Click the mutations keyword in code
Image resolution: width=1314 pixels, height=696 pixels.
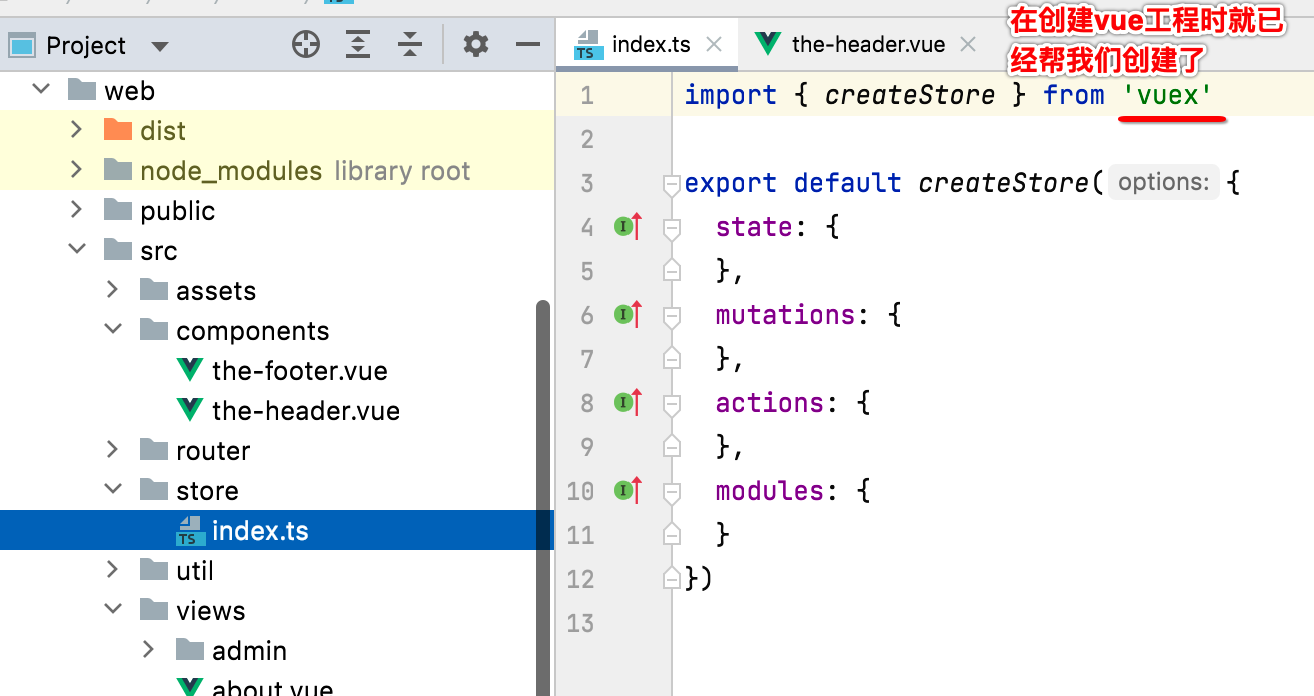click(x=786, y=315)
